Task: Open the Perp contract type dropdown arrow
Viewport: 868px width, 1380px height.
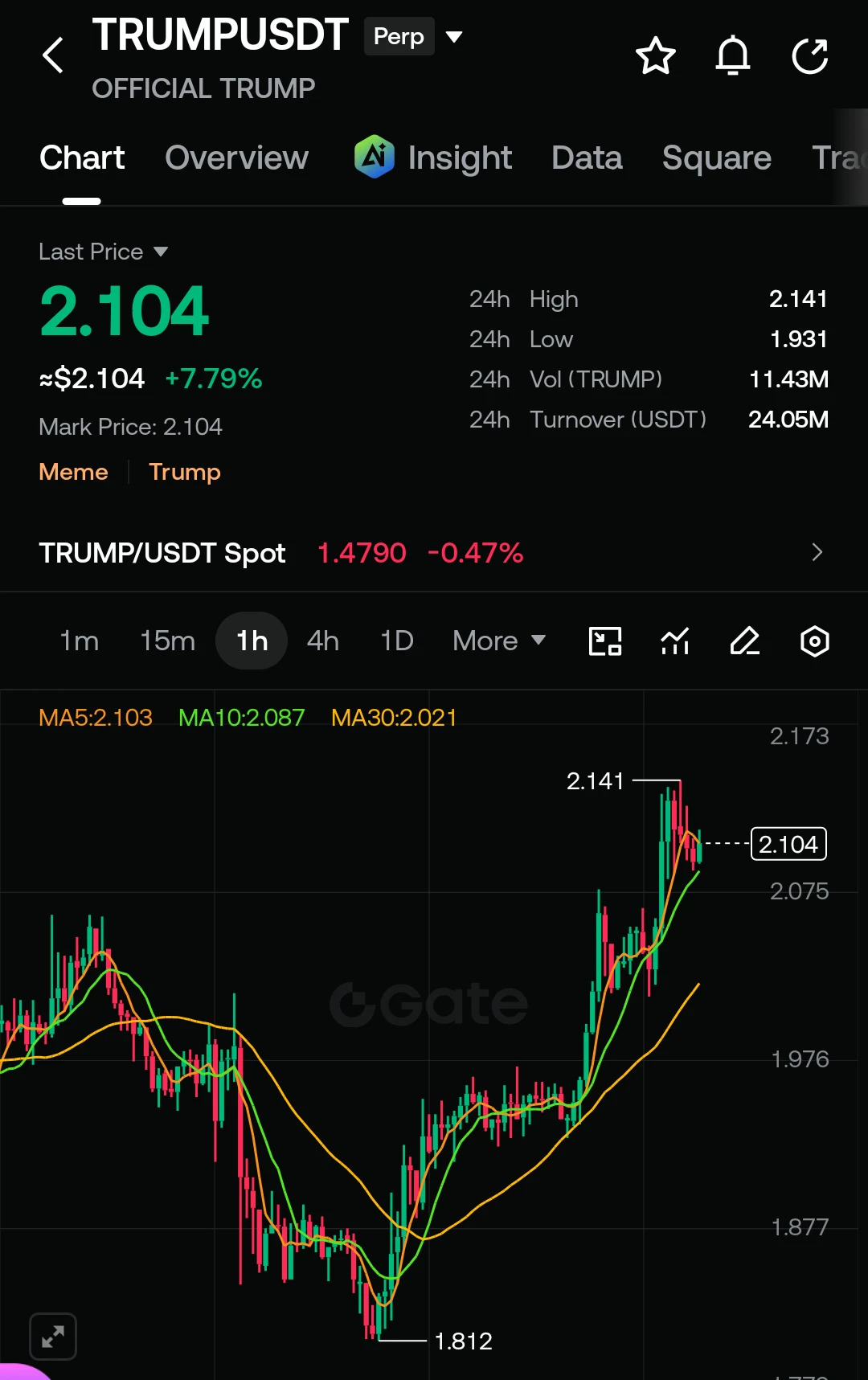Action: tap(454, 36)
